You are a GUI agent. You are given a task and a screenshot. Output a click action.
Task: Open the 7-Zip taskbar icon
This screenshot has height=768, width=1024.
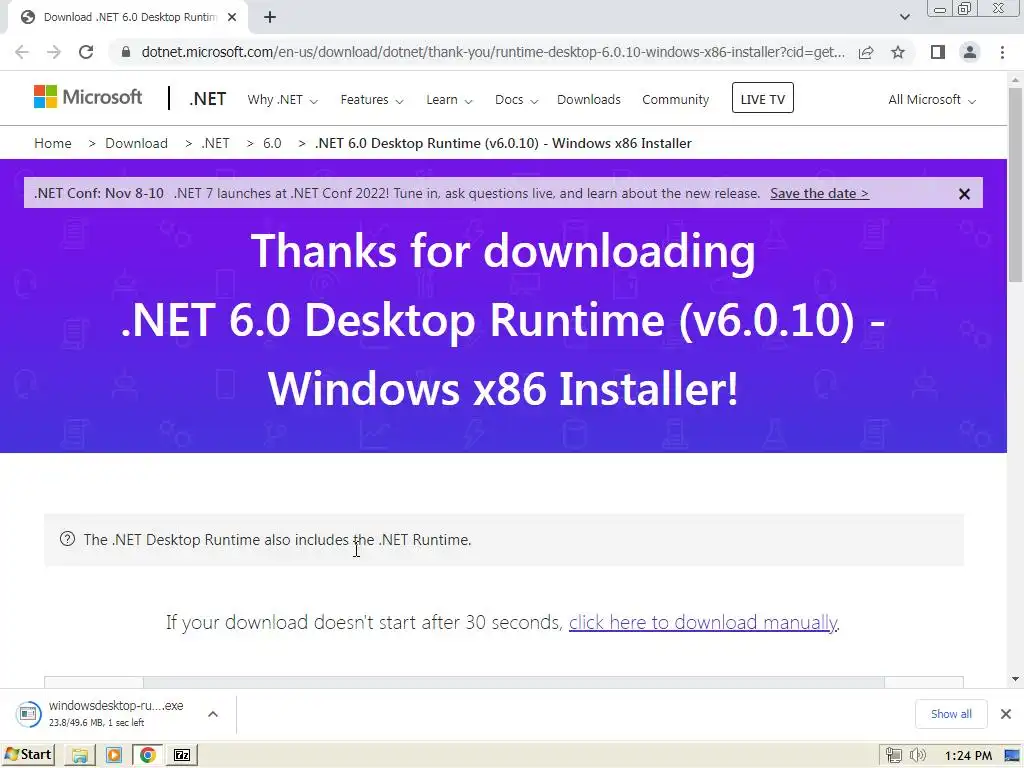pos(182,756)
